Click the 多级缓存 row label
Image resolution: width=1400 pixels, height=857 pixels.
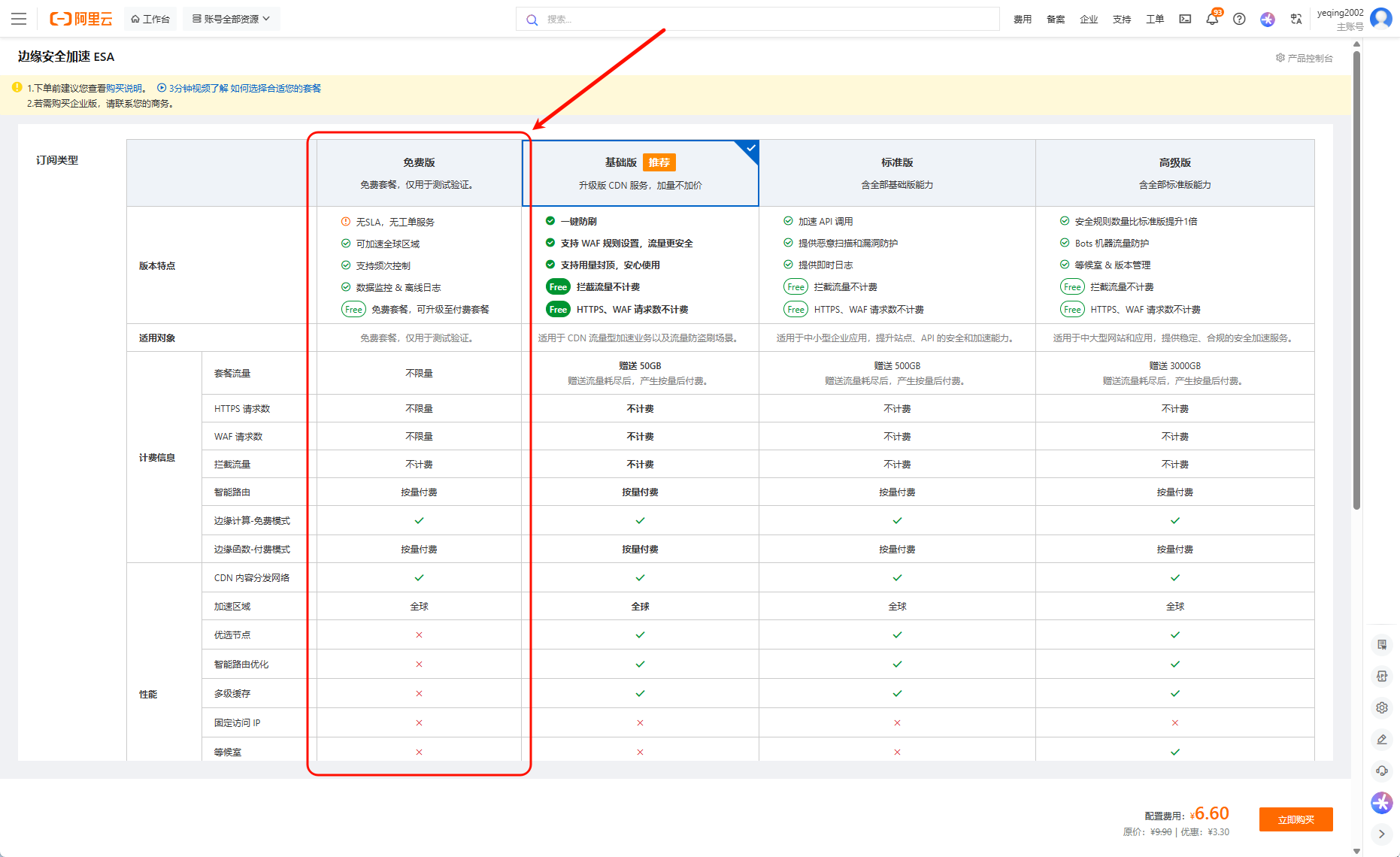[x=232, y=694]
